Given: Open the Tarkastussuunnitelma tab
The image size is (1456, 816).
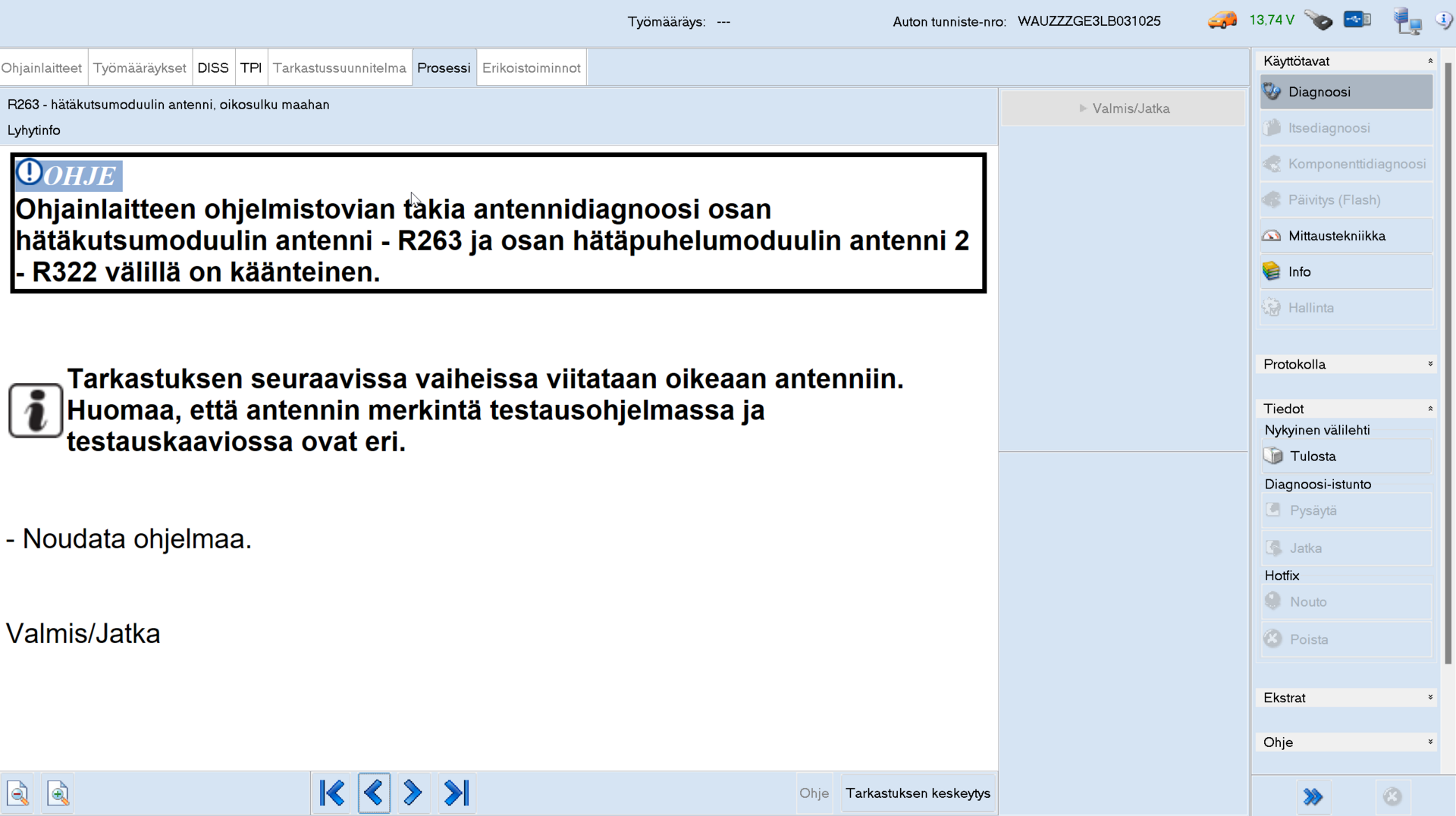Looking at the screenshot, I should pyautogui.click(x=339, y=68).
